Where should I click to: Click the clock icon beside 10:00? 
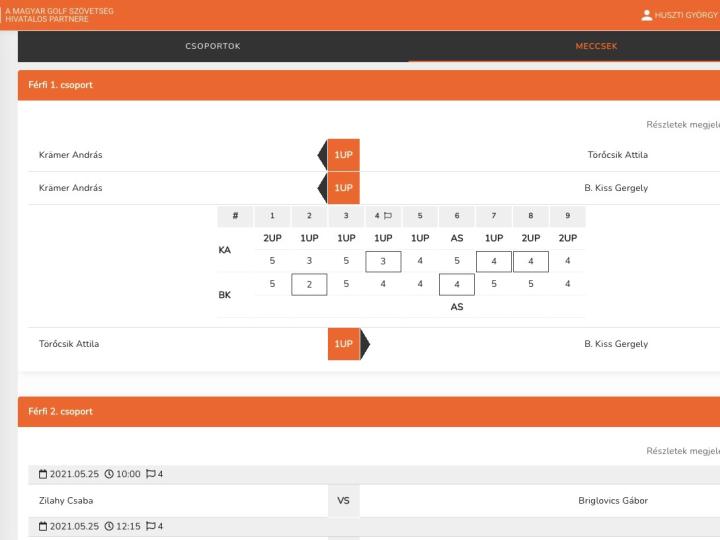[x=109, y=474]
